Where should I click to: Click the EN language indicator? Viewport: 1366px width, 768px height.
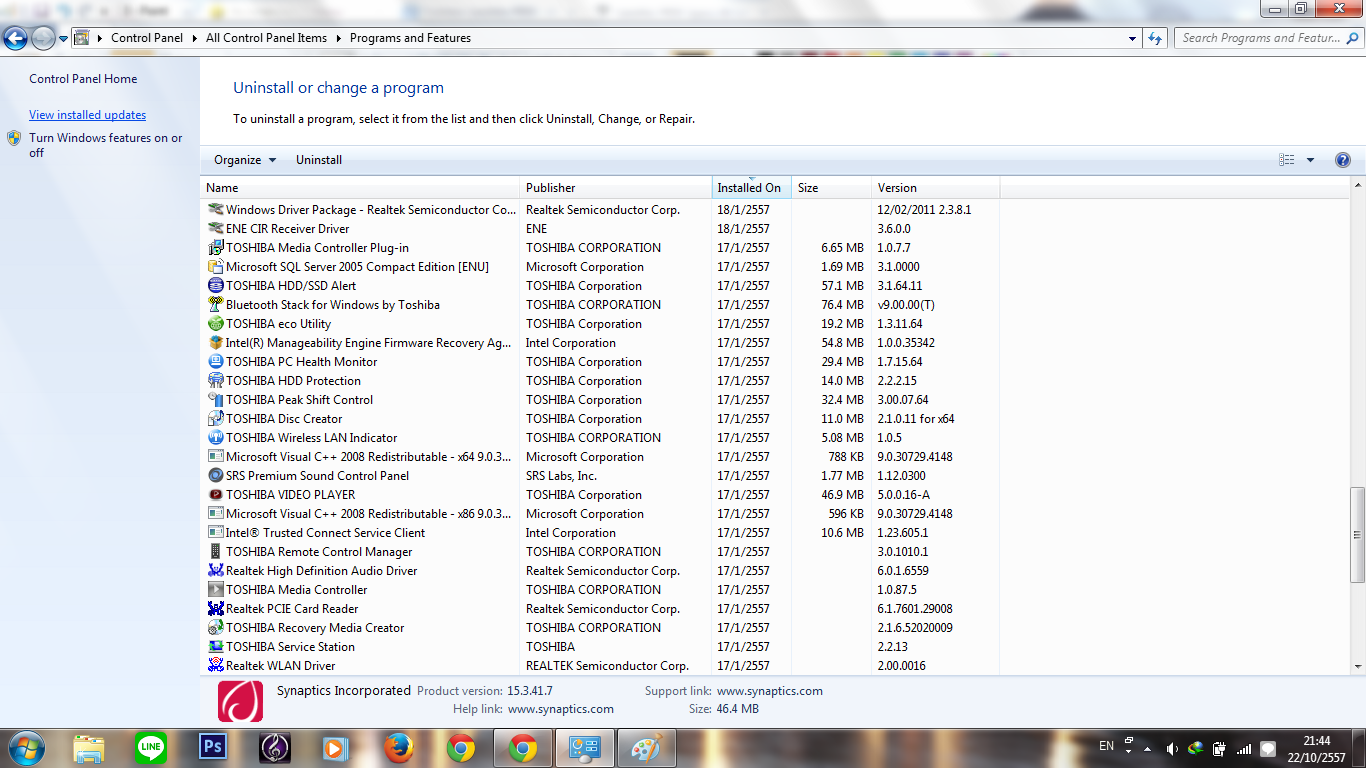1106,746
